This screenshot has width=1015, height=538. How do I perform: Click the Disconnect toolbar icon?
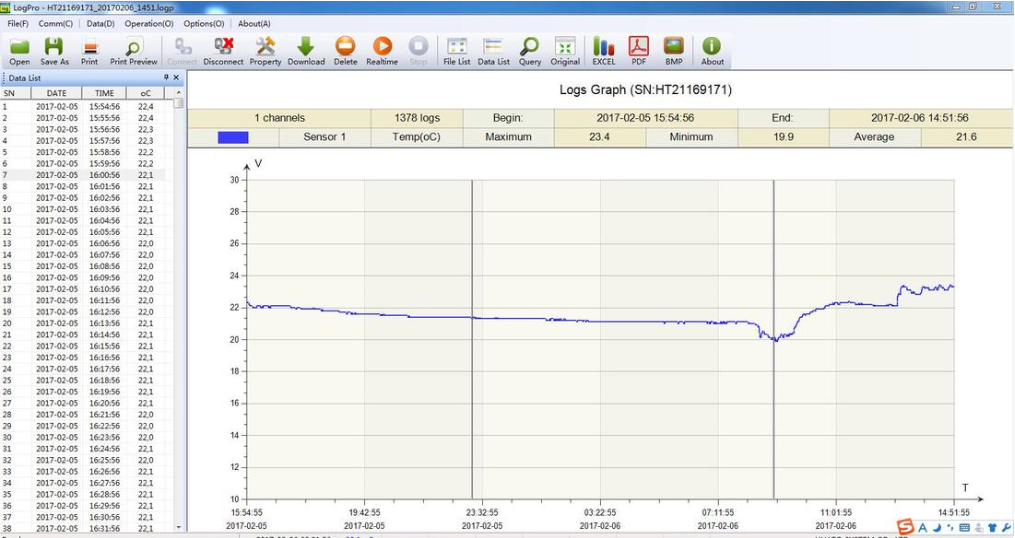223,50
